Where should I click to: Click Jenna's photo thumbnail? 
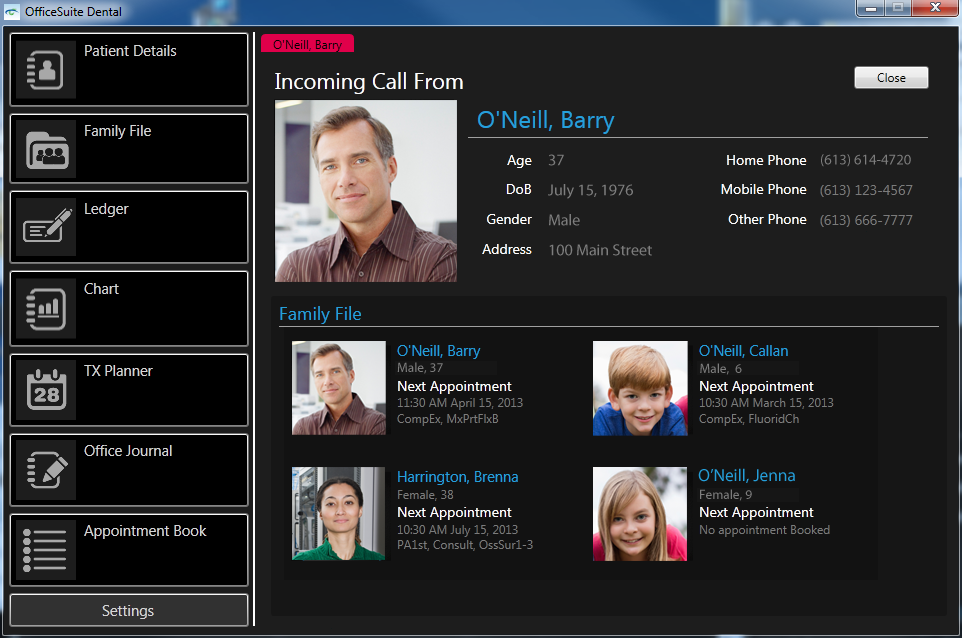click(x=640, y=513)
